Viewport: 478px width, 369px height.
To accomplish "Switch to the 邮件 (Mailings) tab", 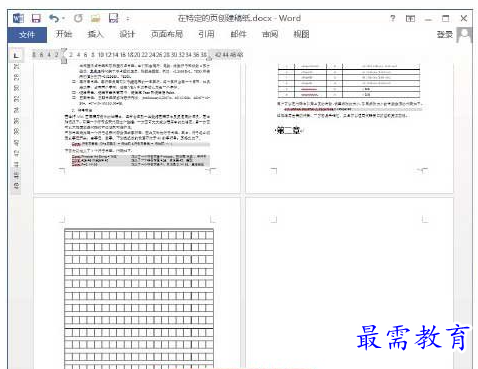I will point(238,34).
